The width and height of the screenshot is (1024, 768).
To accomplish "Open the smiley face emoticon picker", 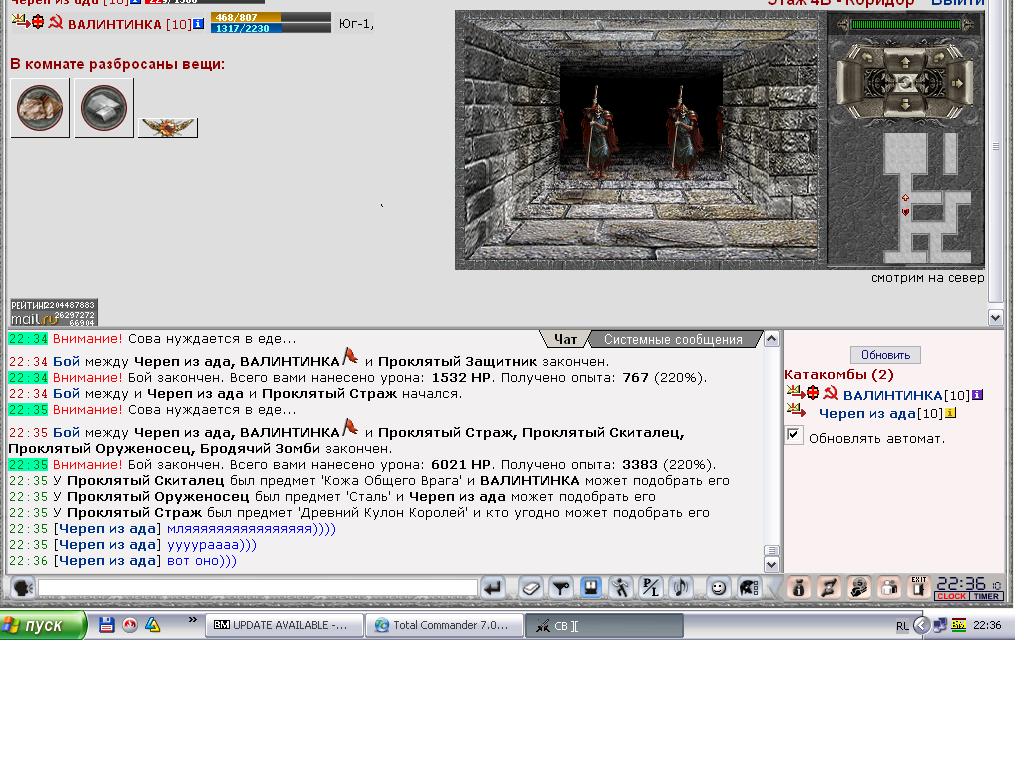I will (718, 588).
